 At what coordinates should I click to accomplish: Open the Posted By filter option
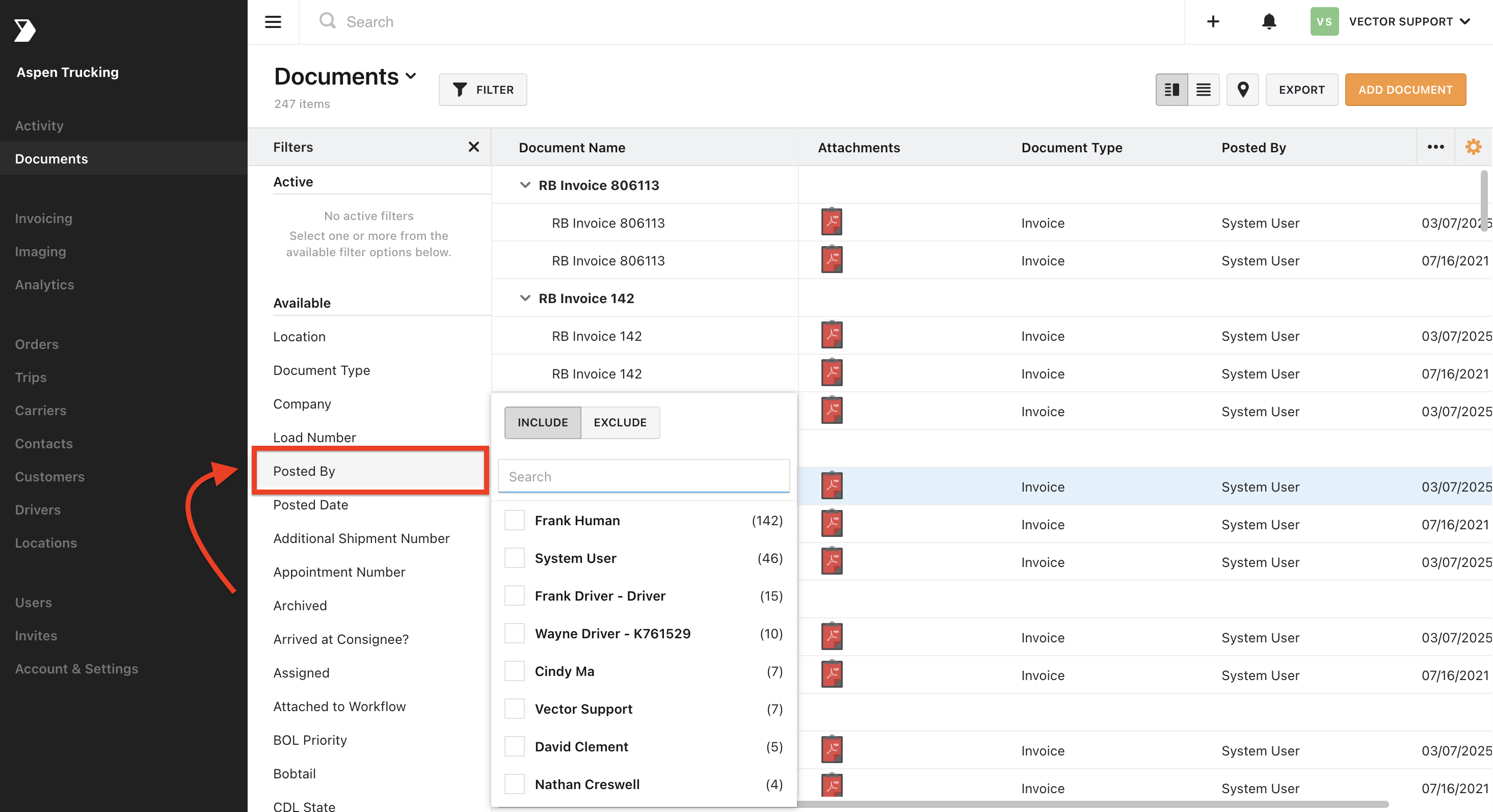[x=370, y=471]
